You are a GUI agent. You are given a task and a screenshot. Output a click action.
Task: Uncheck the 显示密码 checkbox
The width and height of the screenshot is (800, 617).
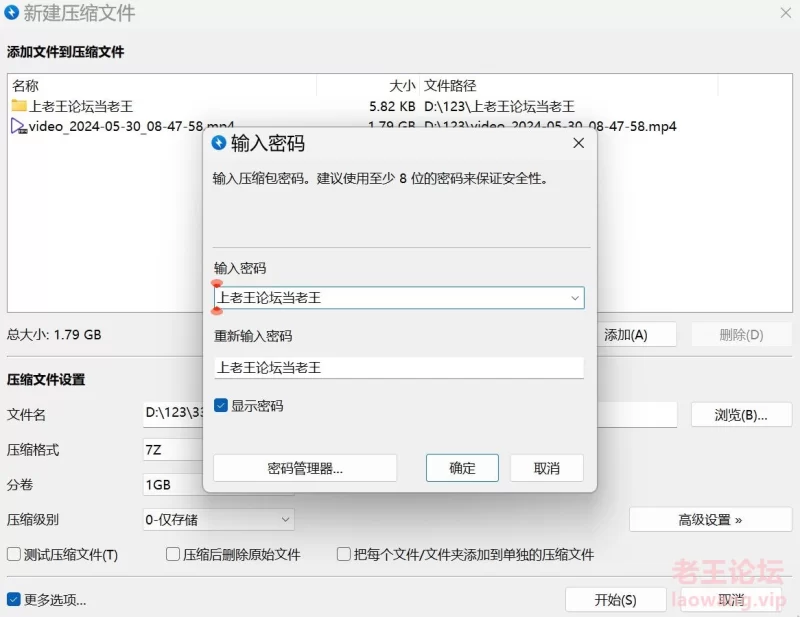click(221, 406)
